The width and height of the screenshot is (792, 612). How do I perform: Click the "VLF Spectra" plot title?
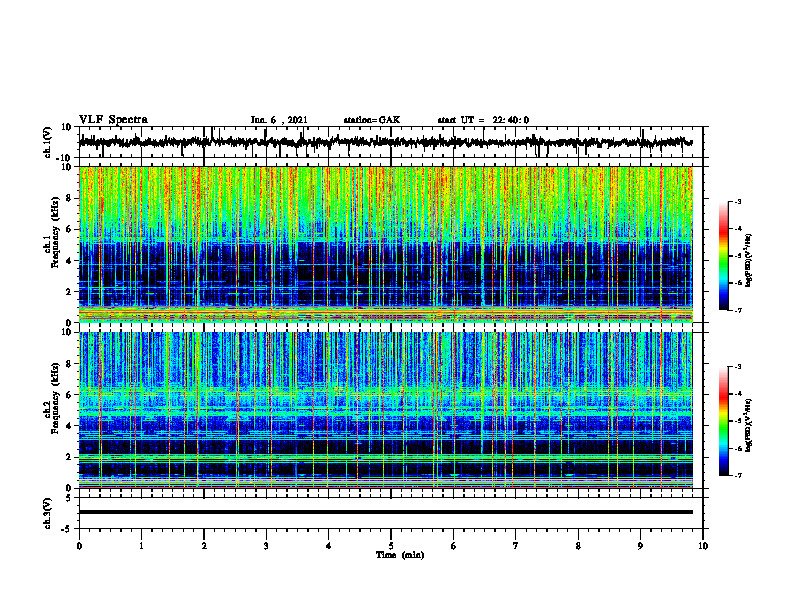pos(113,120)
